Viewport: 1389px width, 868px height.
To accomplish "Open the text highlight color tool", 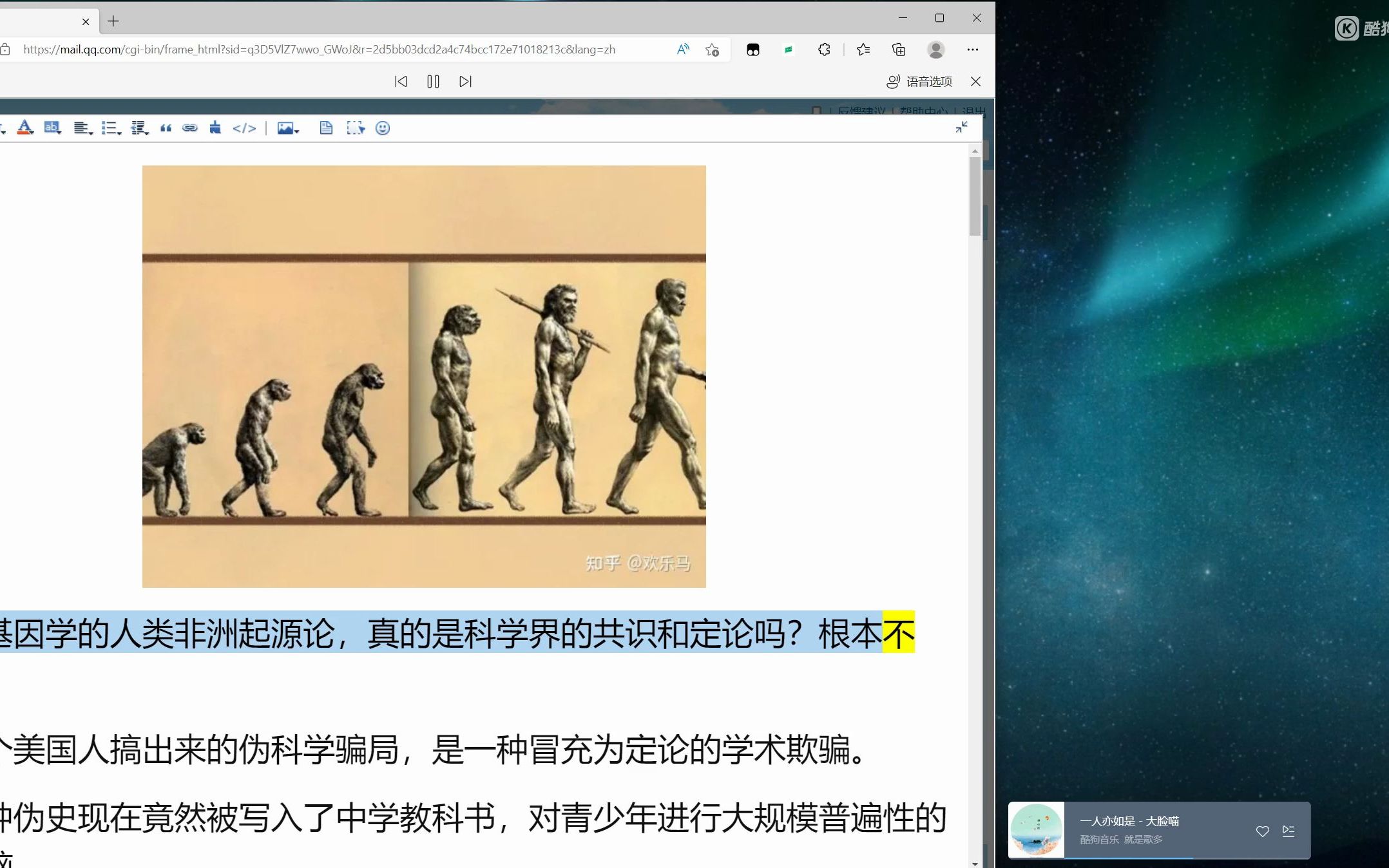I will pyautogui.click(x=53, y=127).
